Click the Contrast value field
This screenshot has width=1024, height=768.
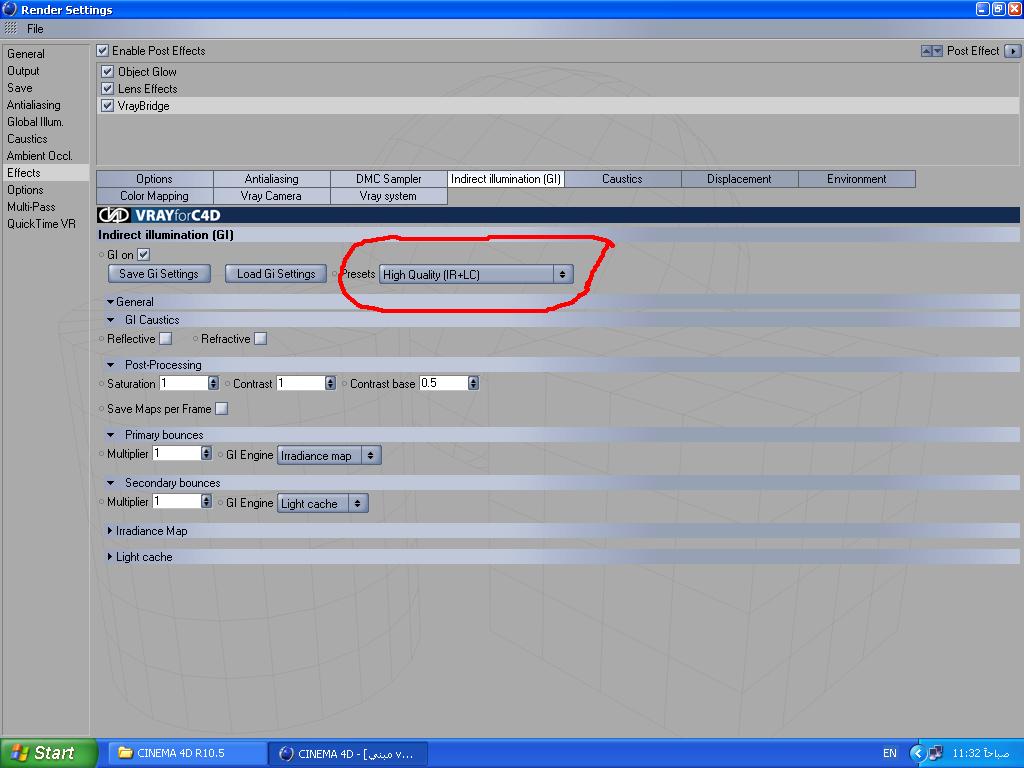click(x=300, y=383)
